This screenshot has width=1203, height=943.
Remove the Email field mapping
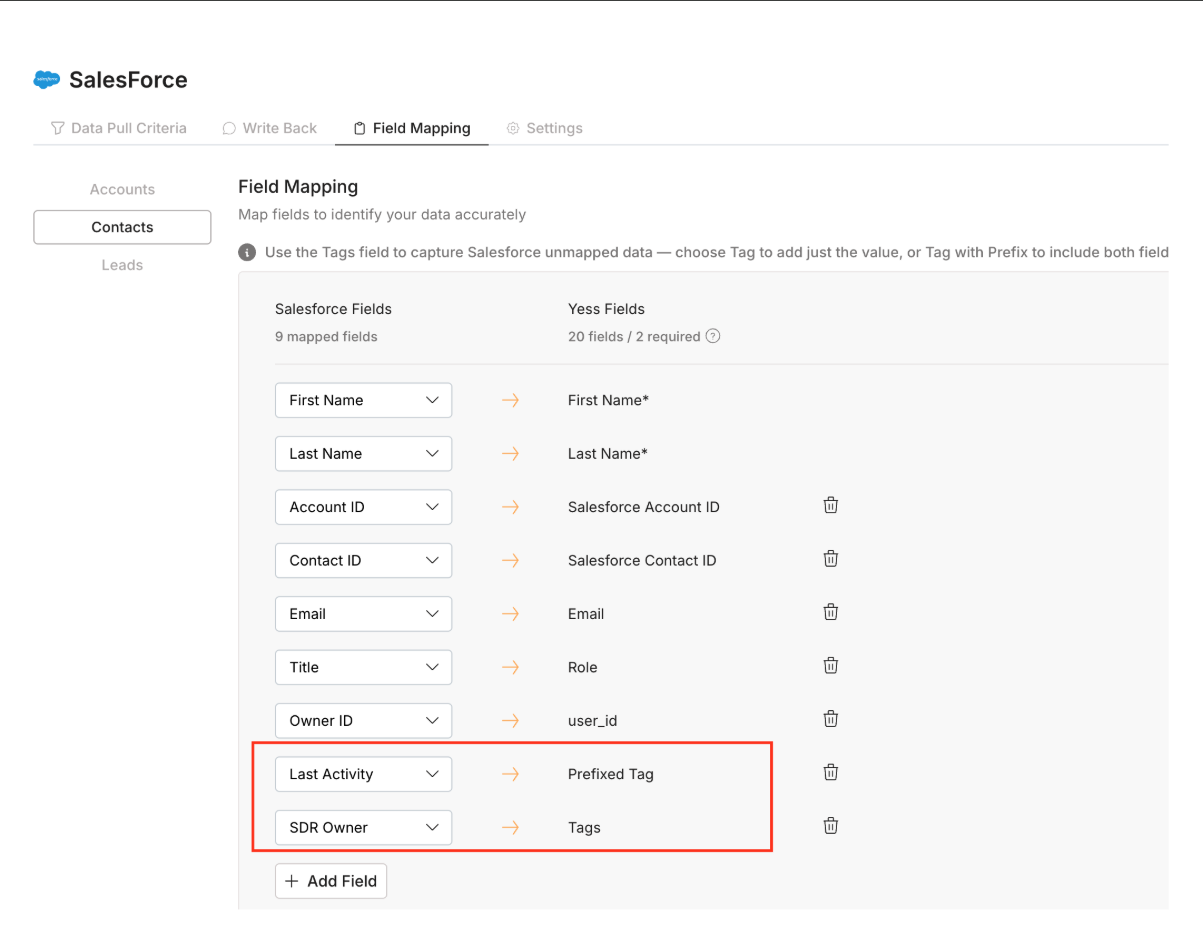pos(830,612)
